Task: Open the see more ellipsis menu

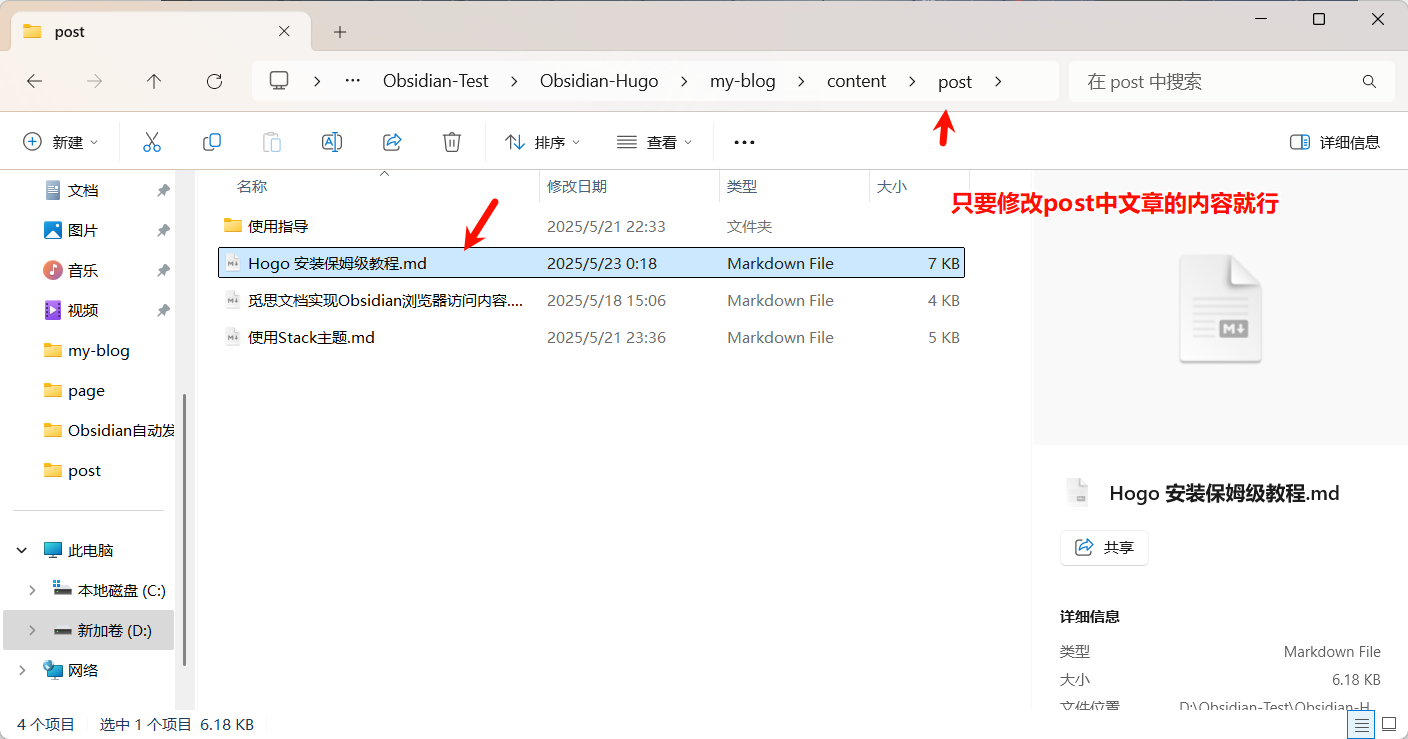Action: click(x=744, y=142)
